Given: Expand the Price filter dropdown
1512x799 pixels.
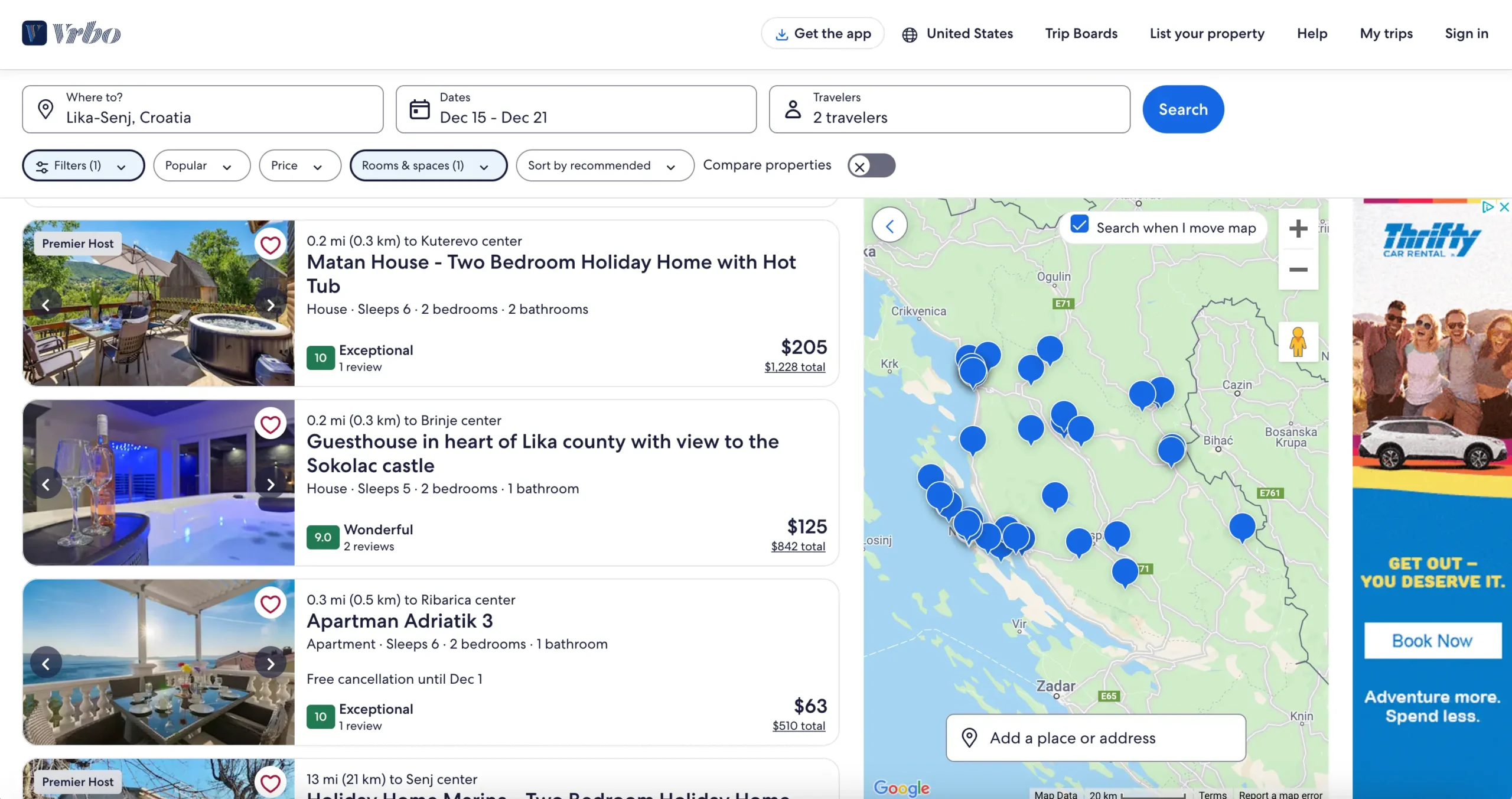Looking at the screenshot, I should point(299,165).
